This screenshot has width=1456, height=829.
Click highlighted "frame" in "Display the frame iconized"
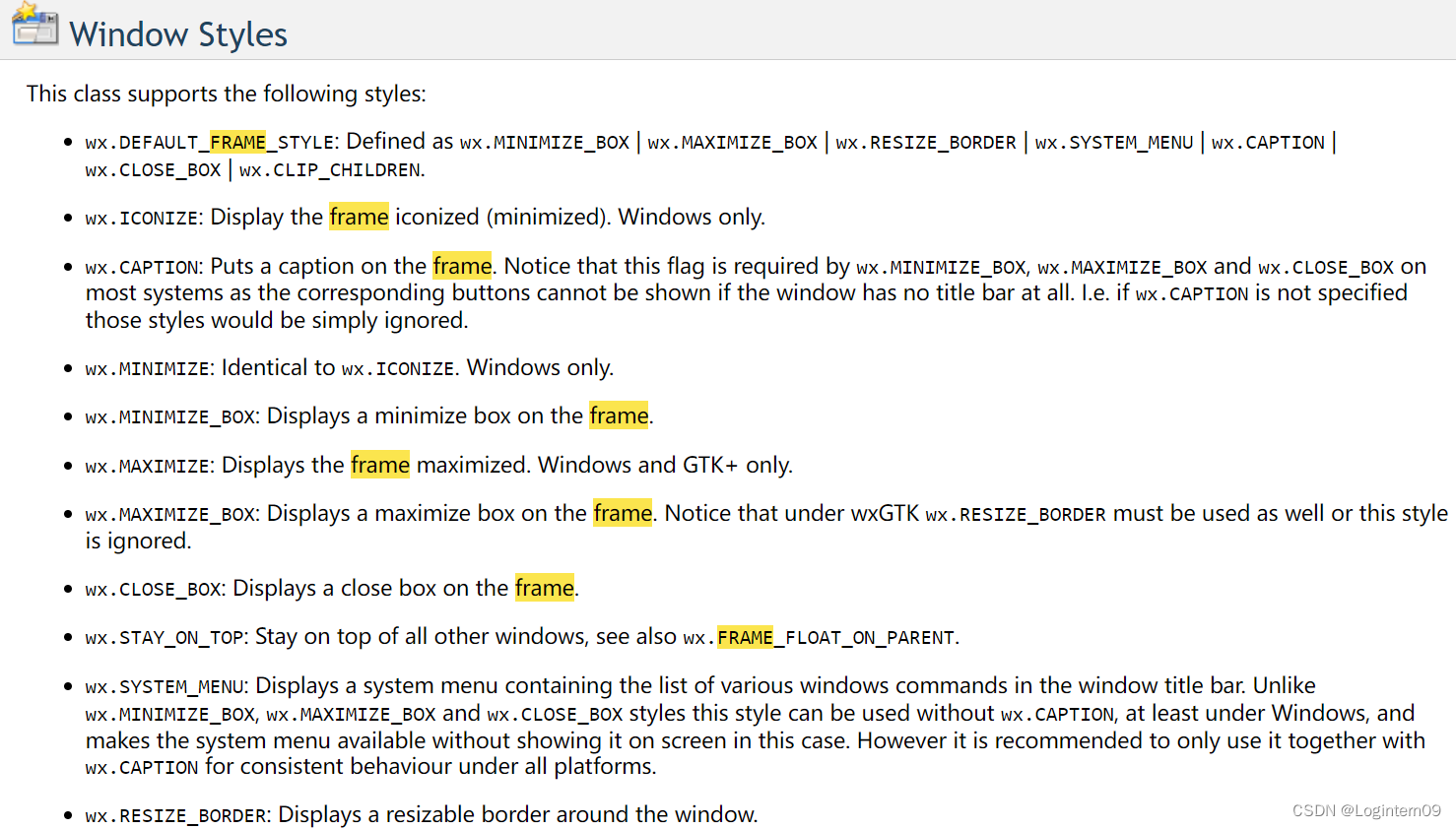(x=359, y=217)
